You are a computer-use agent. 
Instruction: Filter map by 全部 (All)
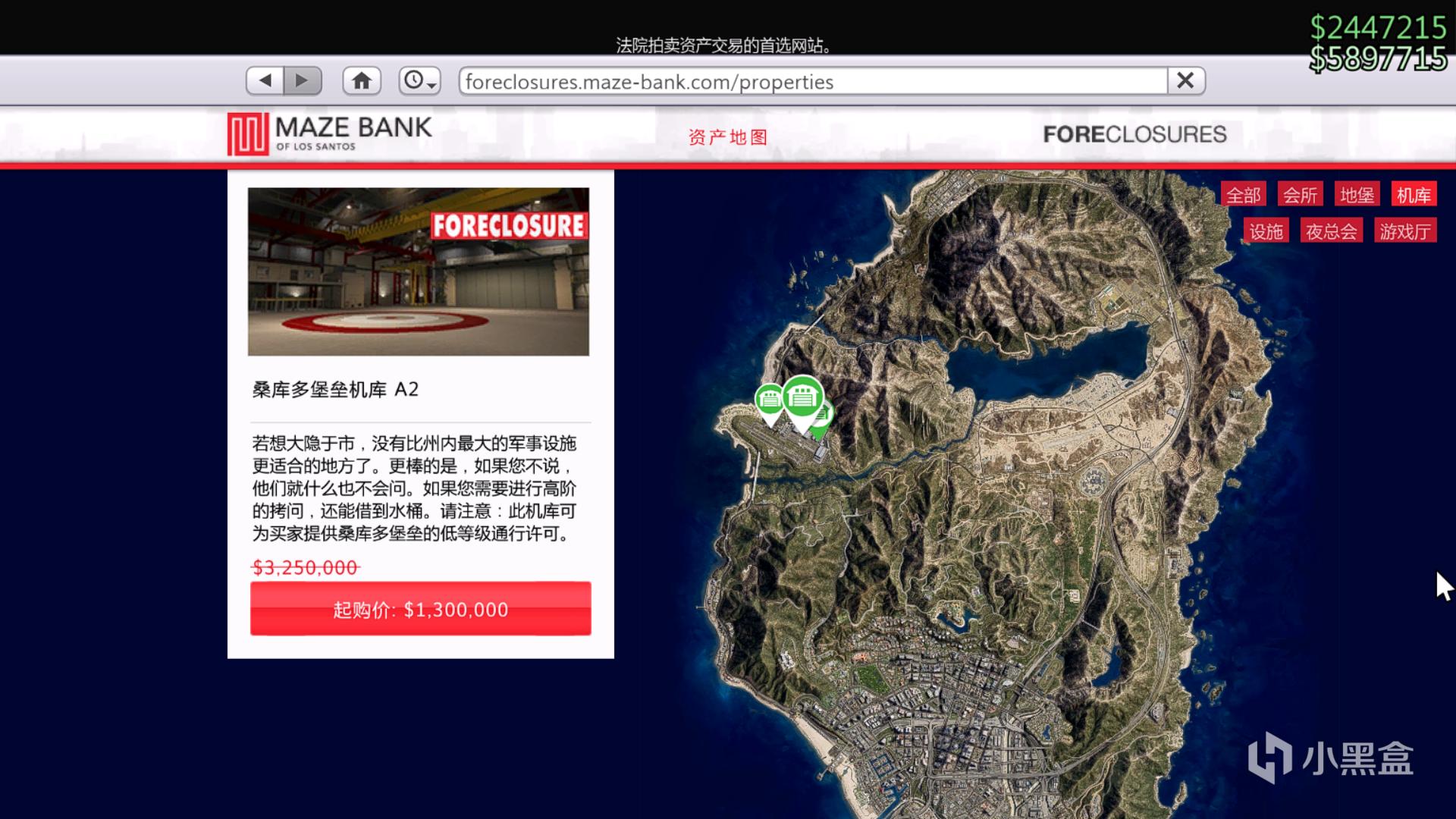tap(1244, 195)
